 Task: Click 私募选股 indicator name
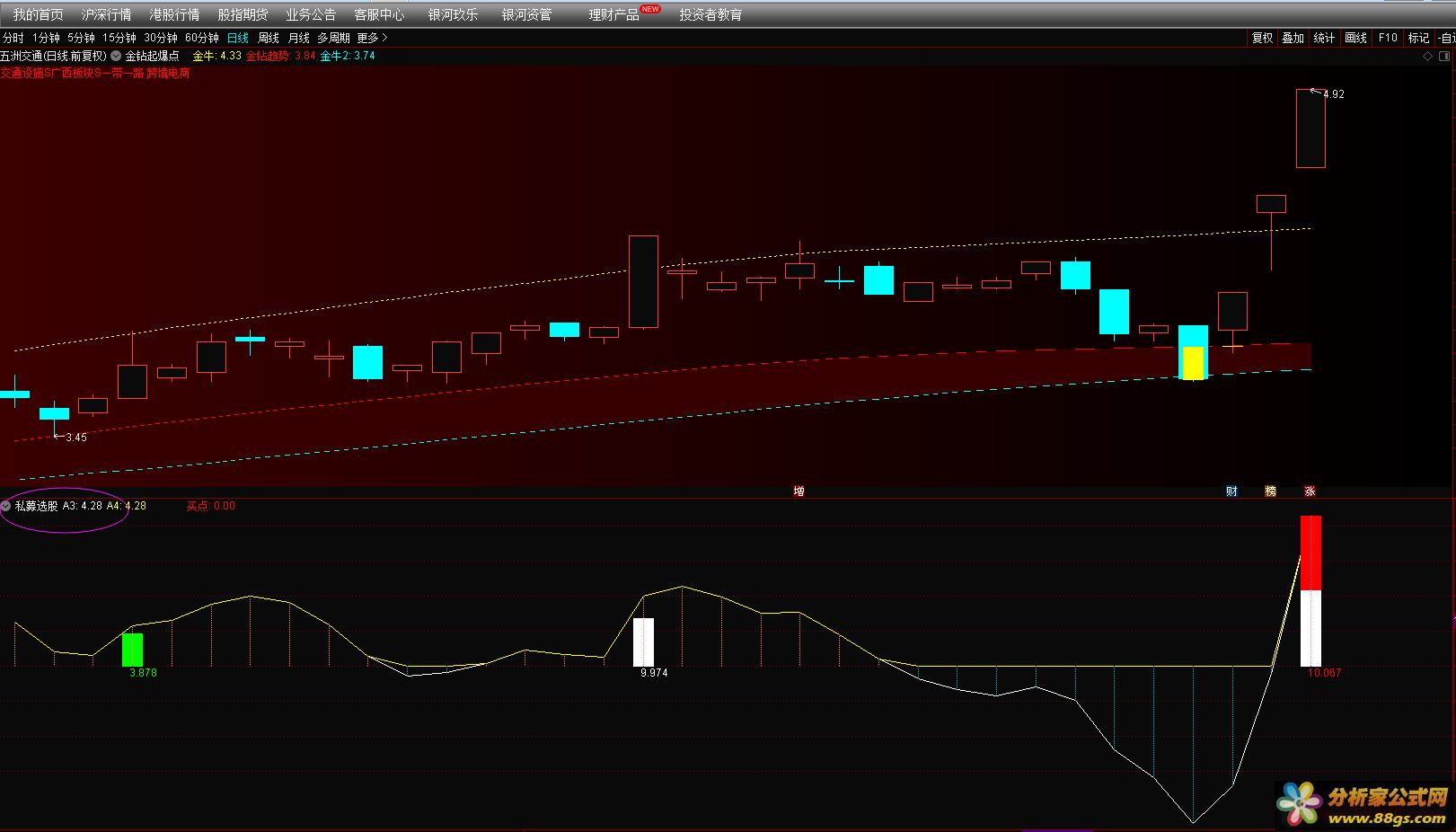pyautogui.click(x=36, y=506)
